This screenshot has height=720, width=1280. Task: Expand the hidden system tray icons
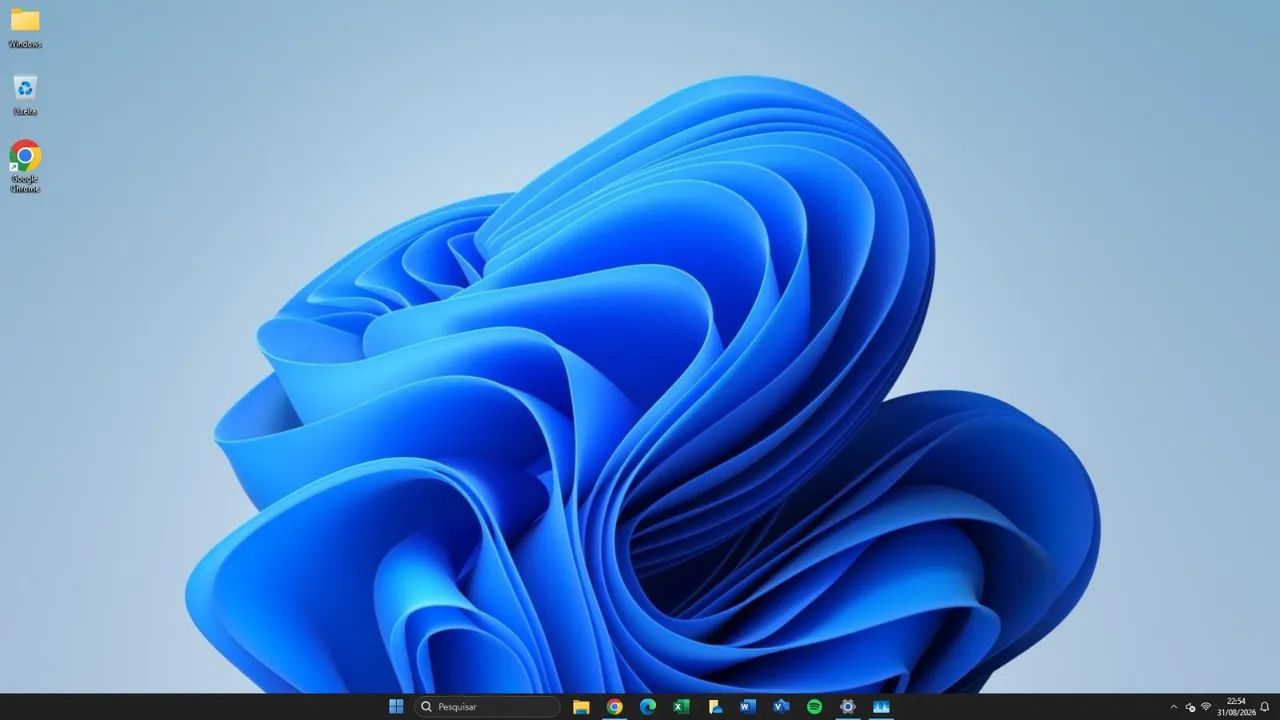coord(1174,707)
